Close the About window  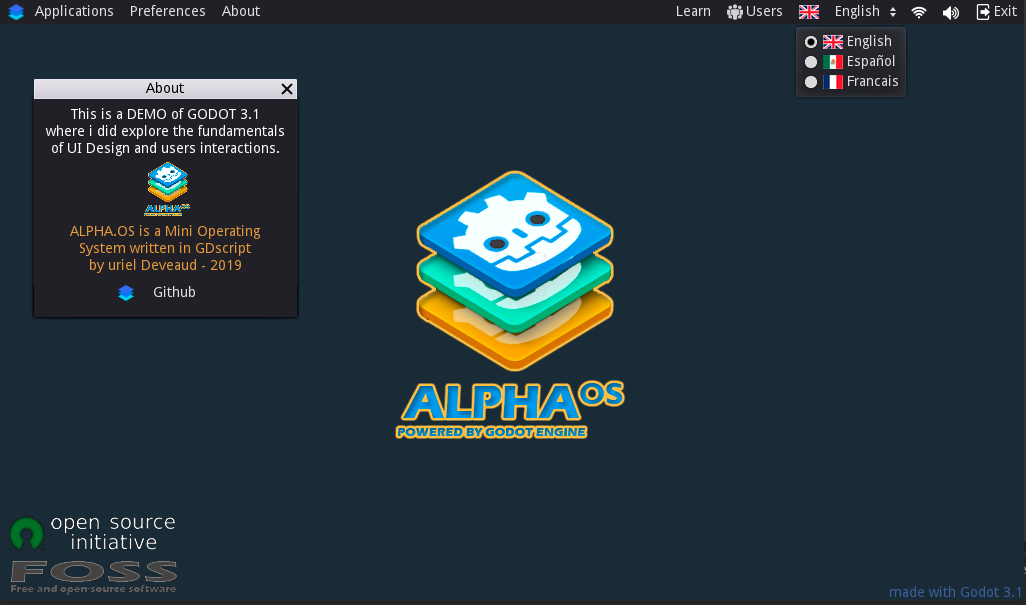coord(287,89)
